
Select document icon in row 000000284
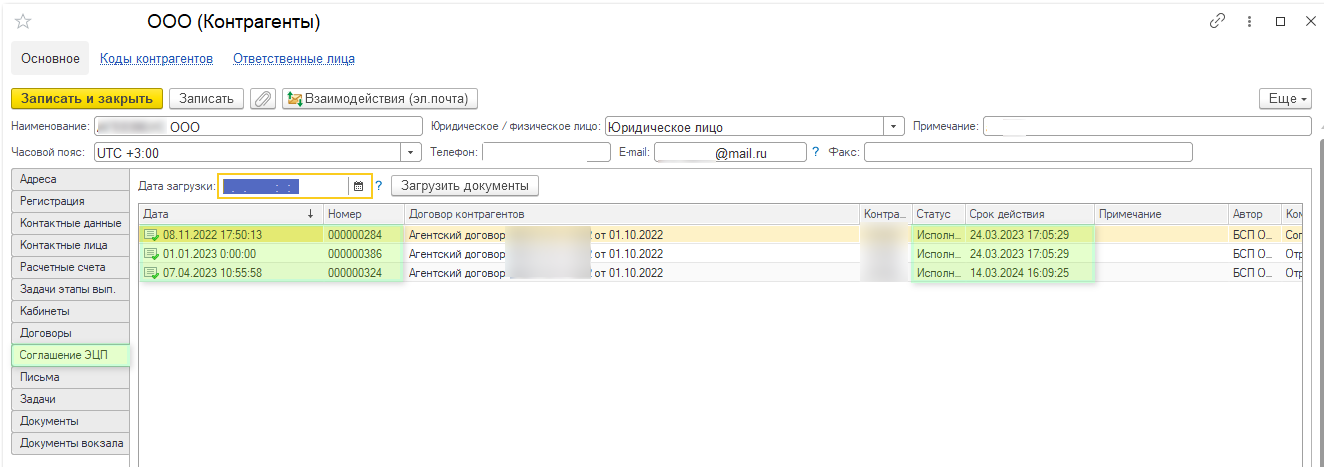[151, 235]
